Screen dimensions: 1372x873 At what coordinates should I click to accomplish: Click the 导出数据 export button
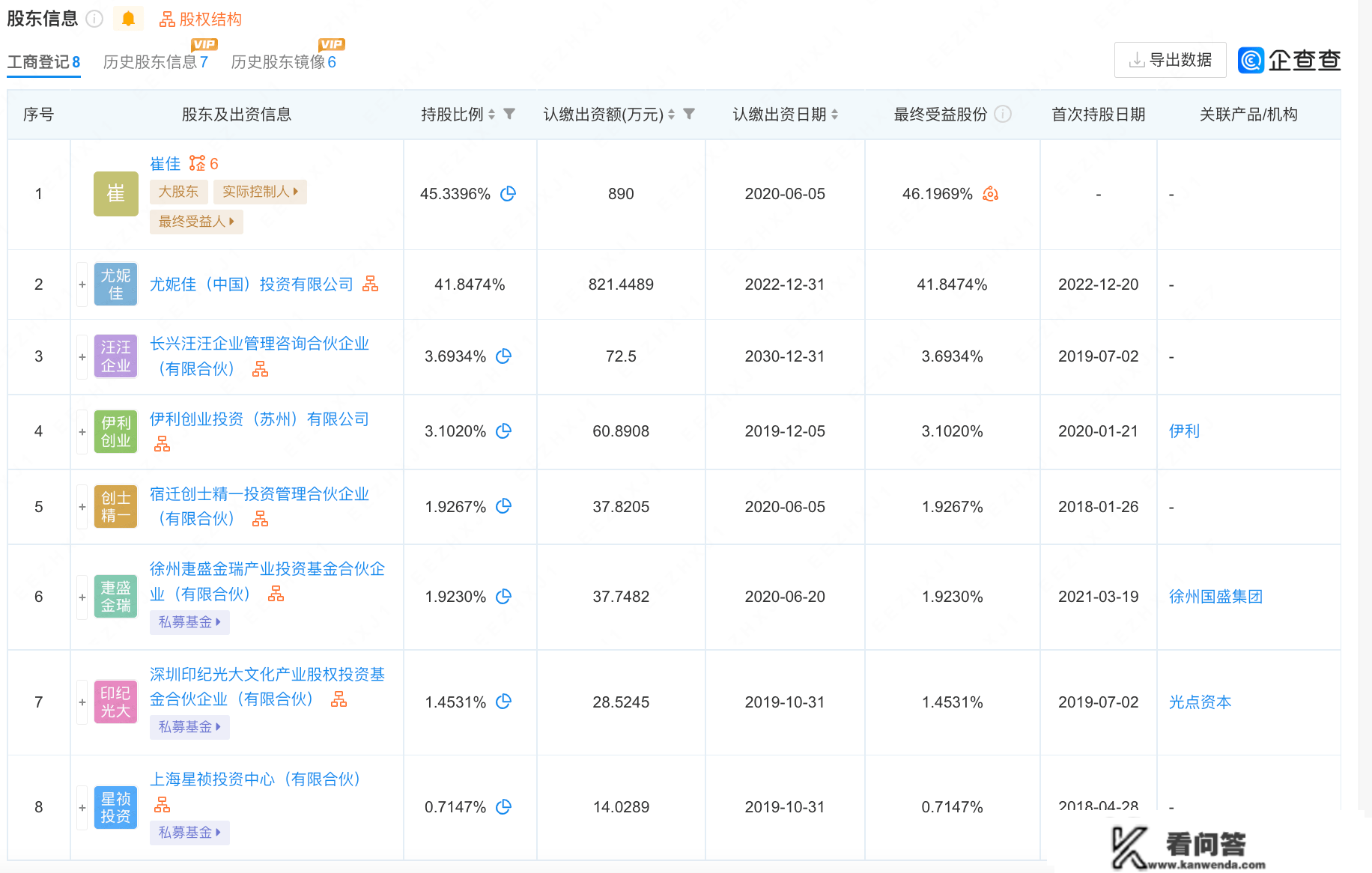pyautogui.click(x=1171, y=60)
